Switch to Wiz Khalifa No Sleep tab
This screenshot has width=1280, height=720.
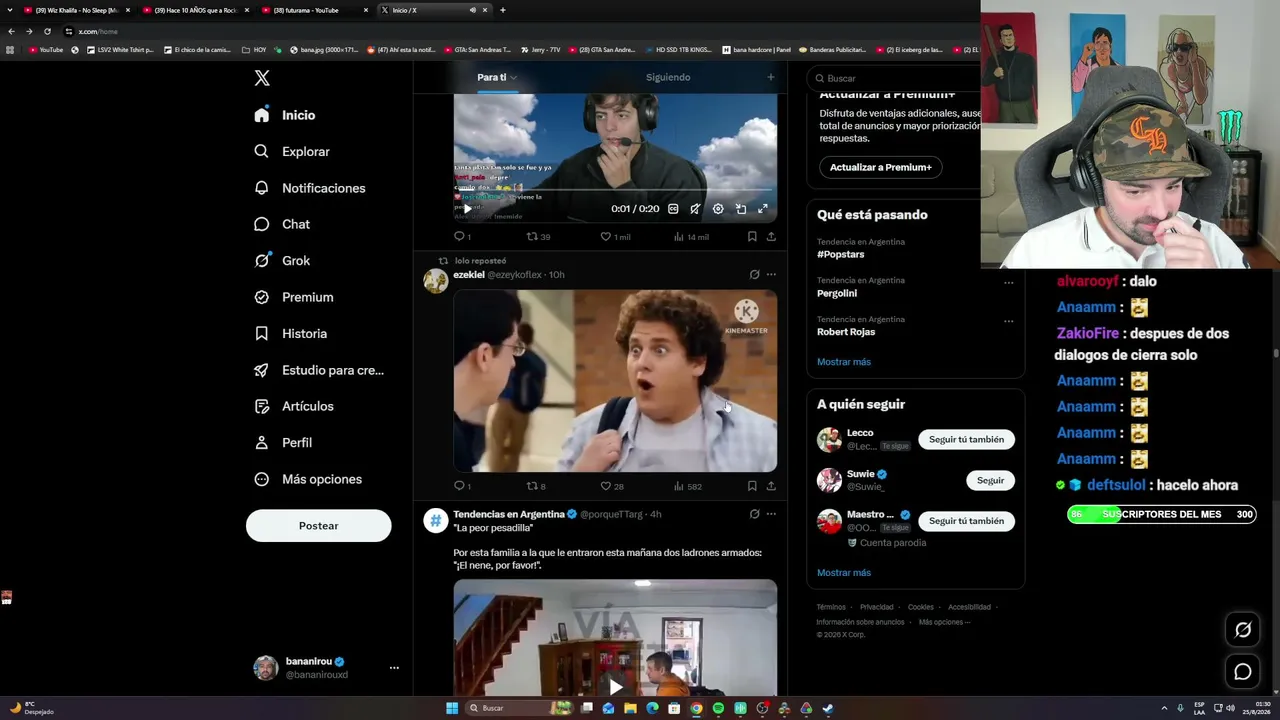pos(77,10)
